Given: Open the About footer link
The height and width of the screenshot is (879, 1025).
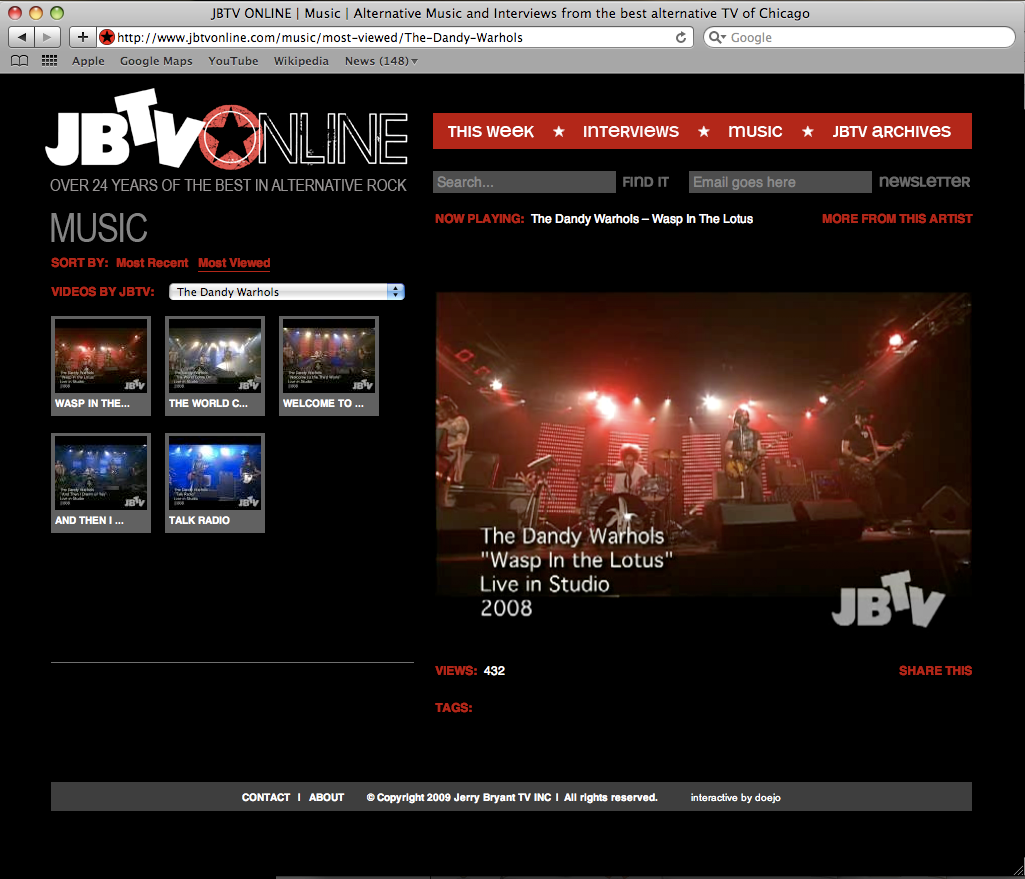Looking at the screenshot, I should pyautogui.click(x=326, y=797).
